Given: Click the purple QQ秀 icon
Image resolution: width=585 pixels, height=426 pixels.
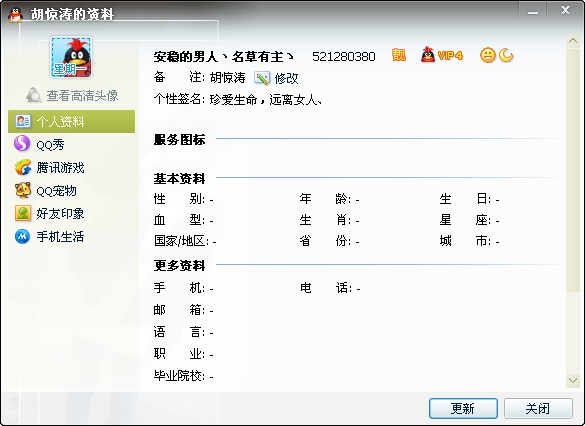Looking at the screenshot, I should (x=22, y=144).
